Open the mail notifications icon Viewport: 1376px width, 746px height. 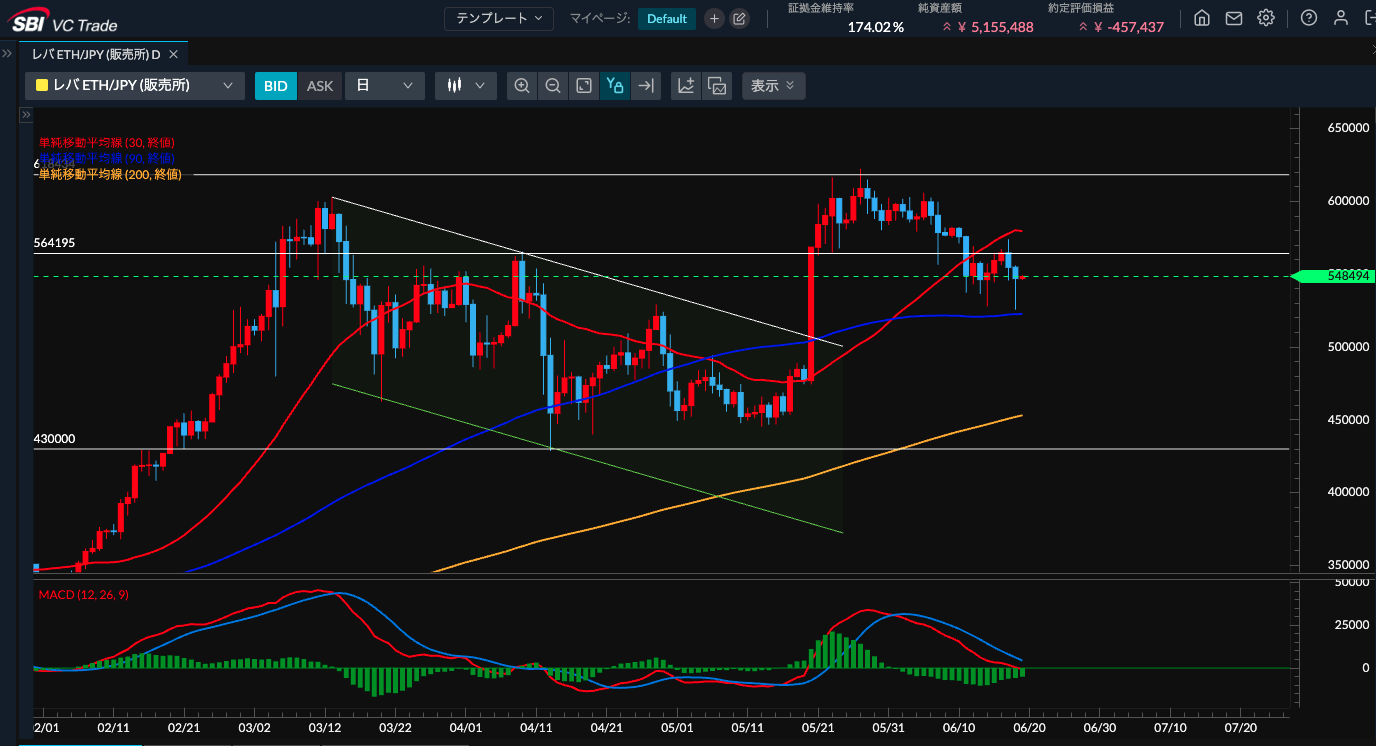1234,18
